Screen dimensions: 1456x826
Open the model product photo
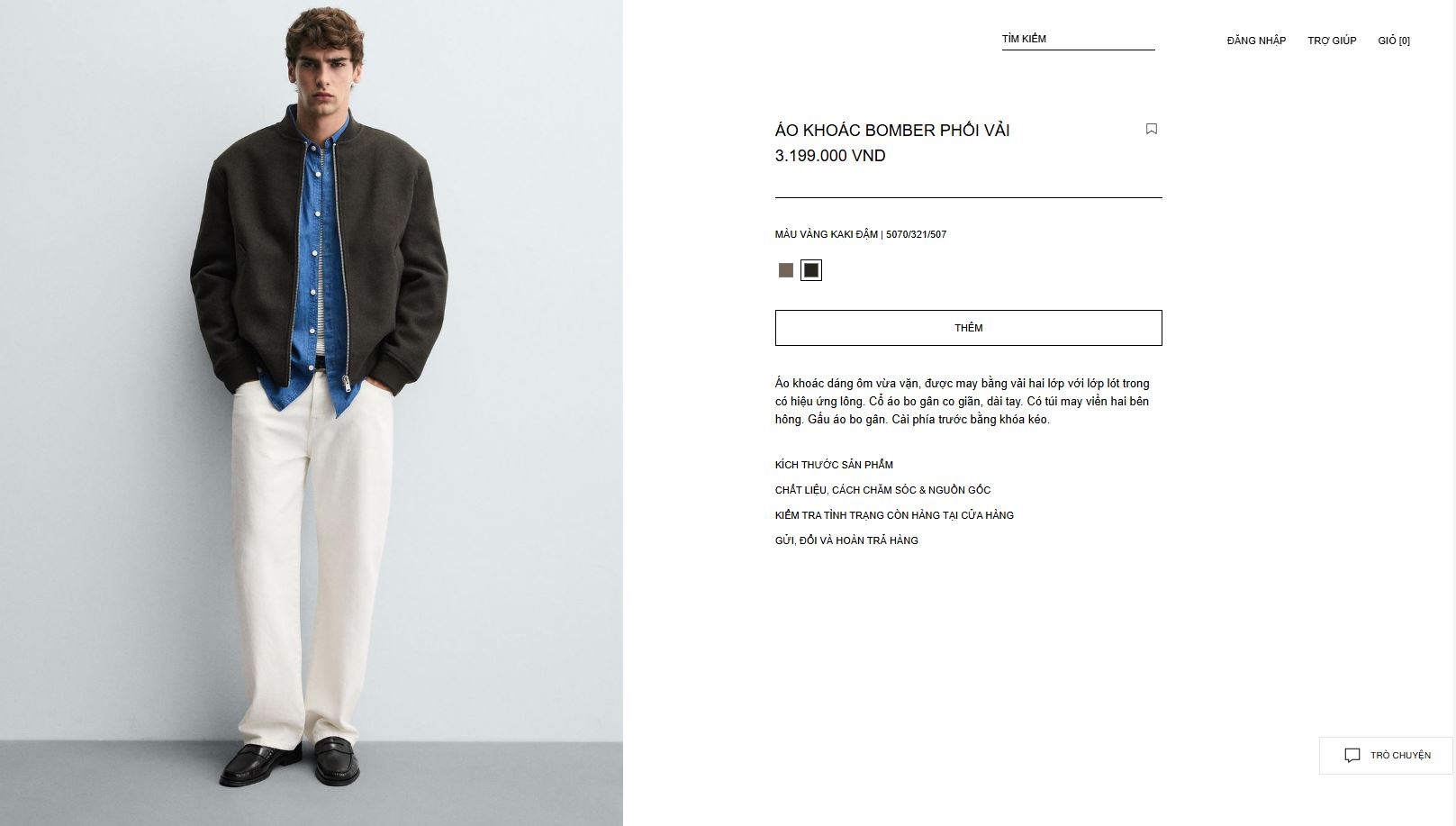(312, 413)
